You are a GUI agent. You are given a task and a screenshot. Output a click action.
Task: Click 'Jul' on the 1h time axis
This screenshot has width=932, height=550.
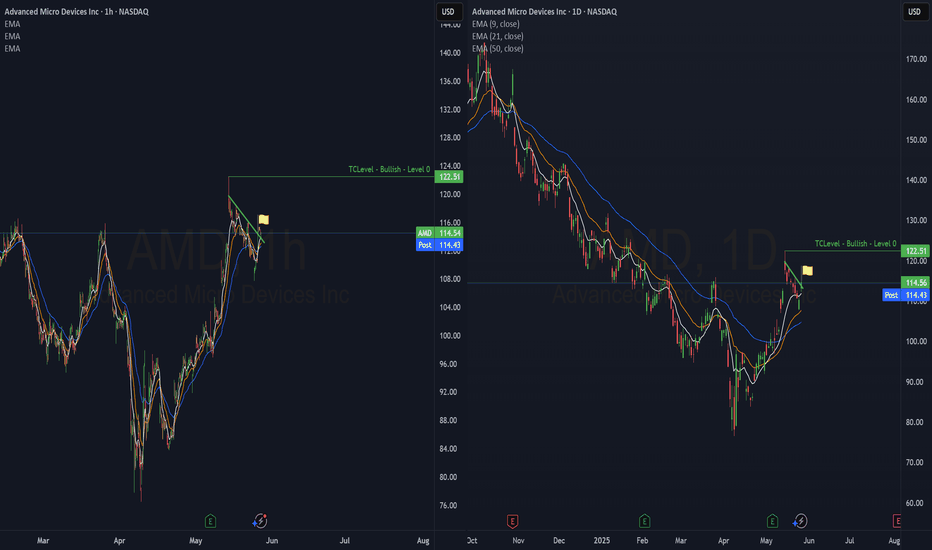[345, 540]
